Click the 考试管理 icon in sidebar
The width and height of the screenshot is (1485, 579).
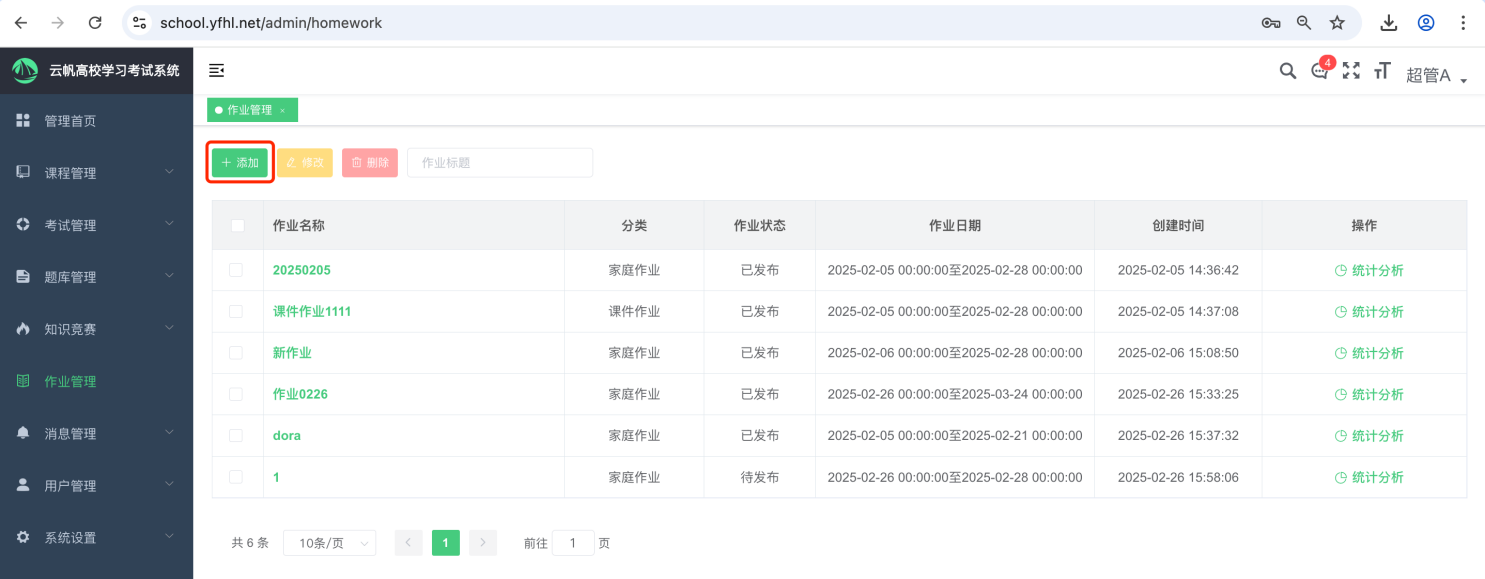click(x=23, y=224)
